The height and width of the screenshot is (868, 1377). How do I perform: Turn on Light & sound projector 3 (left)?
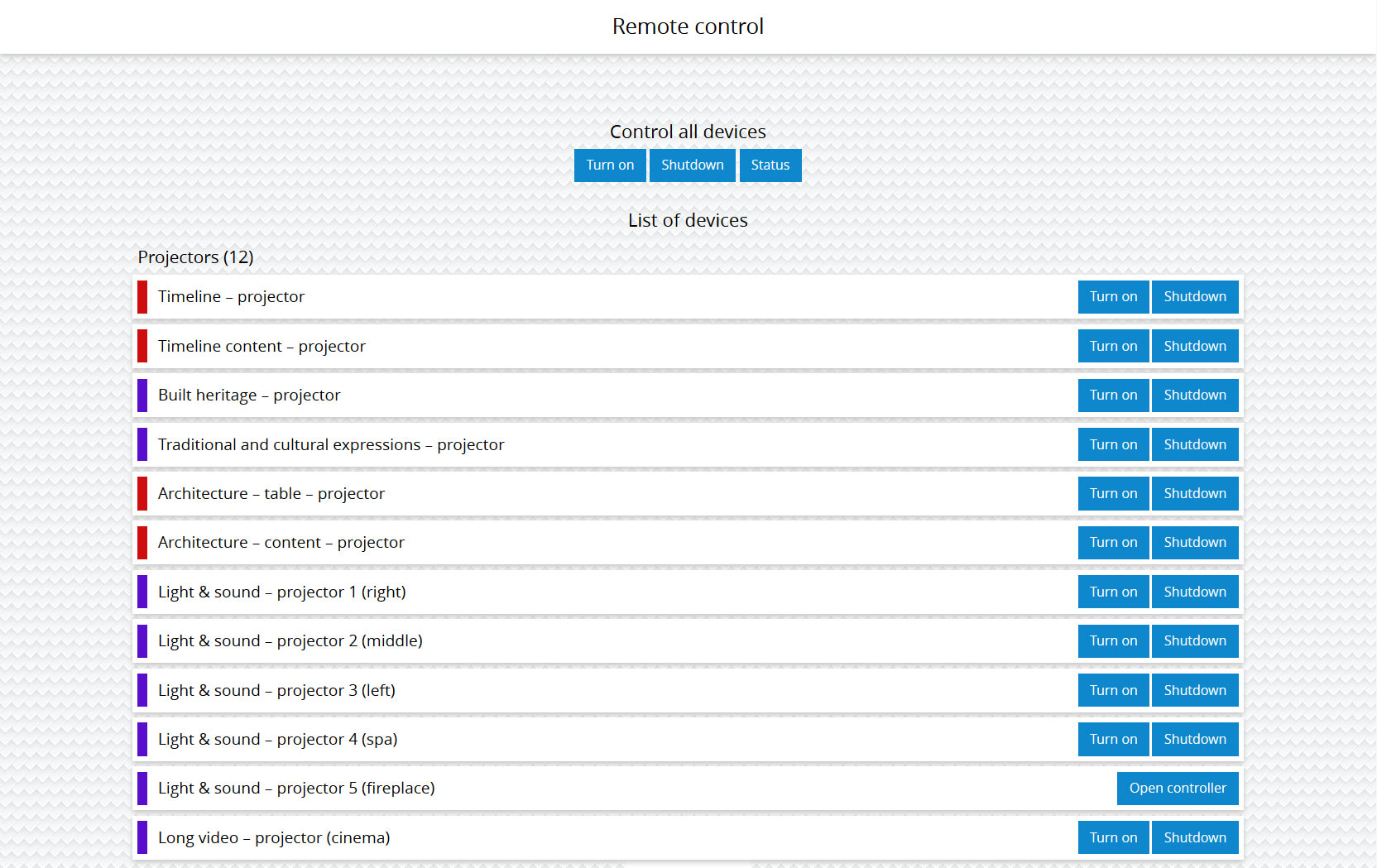point(1113,690)
